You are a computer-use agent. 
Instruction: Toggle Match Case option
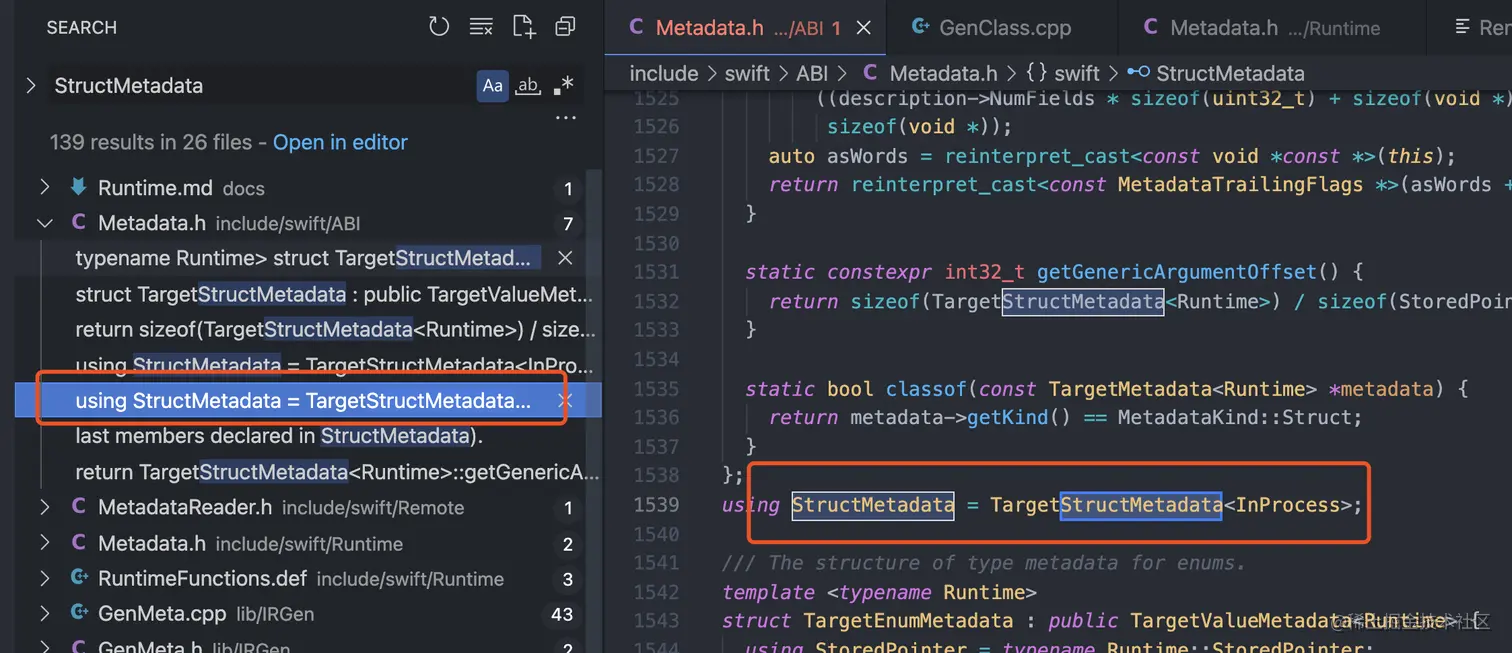pyautogui.click(x=493, y=86)
